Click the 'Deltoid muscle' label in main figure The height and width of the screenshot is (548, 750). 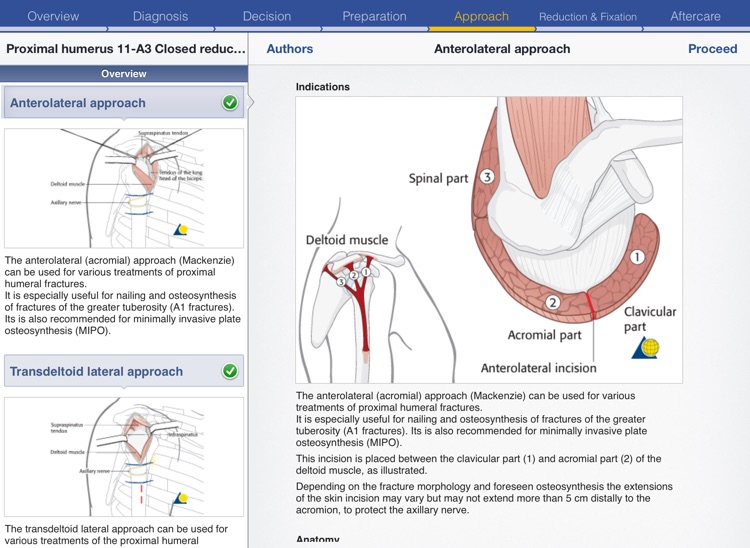tap(347, 240)
